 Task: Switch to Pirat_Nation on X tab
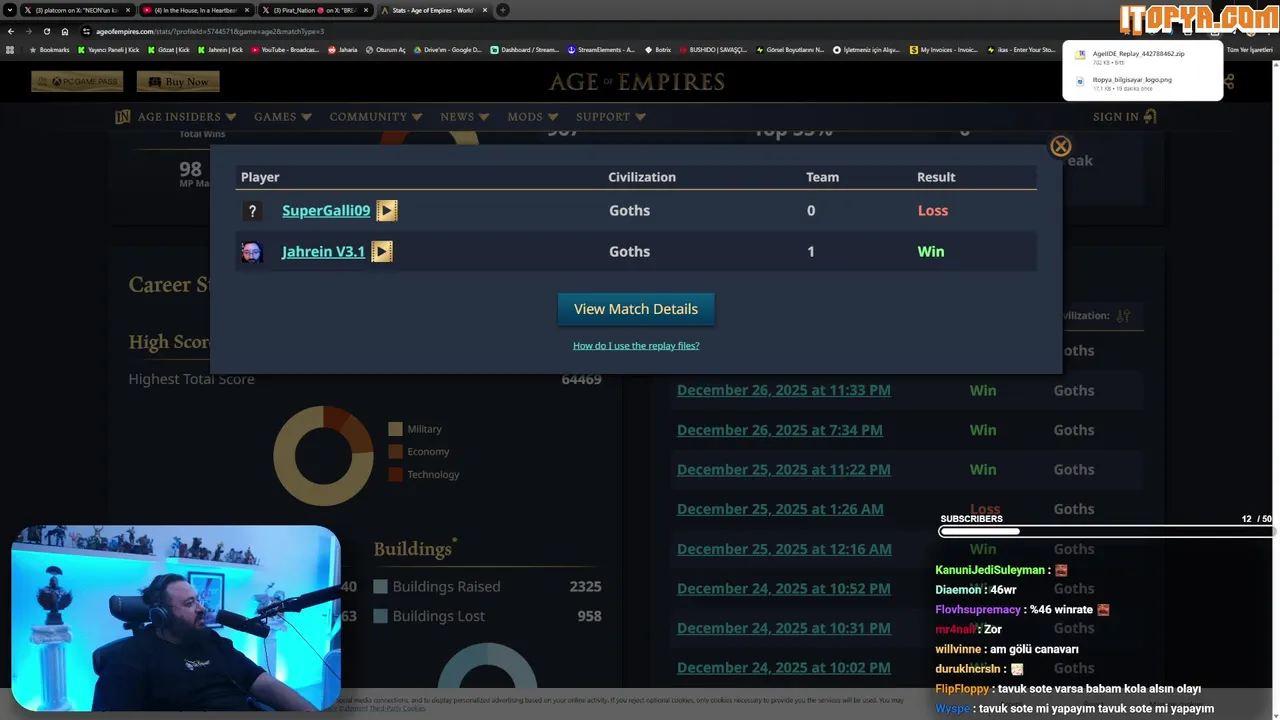pos(314,10)
